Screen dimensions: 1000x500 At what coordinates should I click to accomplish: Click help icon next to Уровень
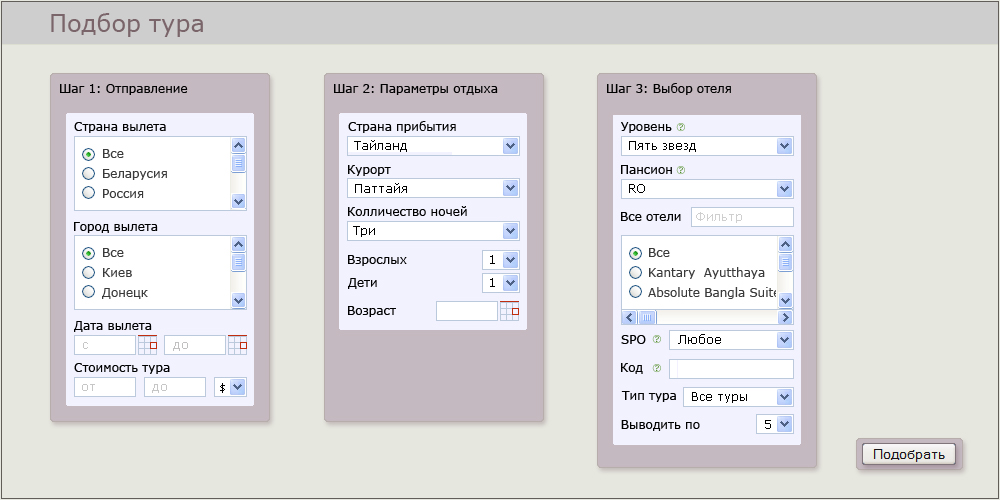click(680, 127)
